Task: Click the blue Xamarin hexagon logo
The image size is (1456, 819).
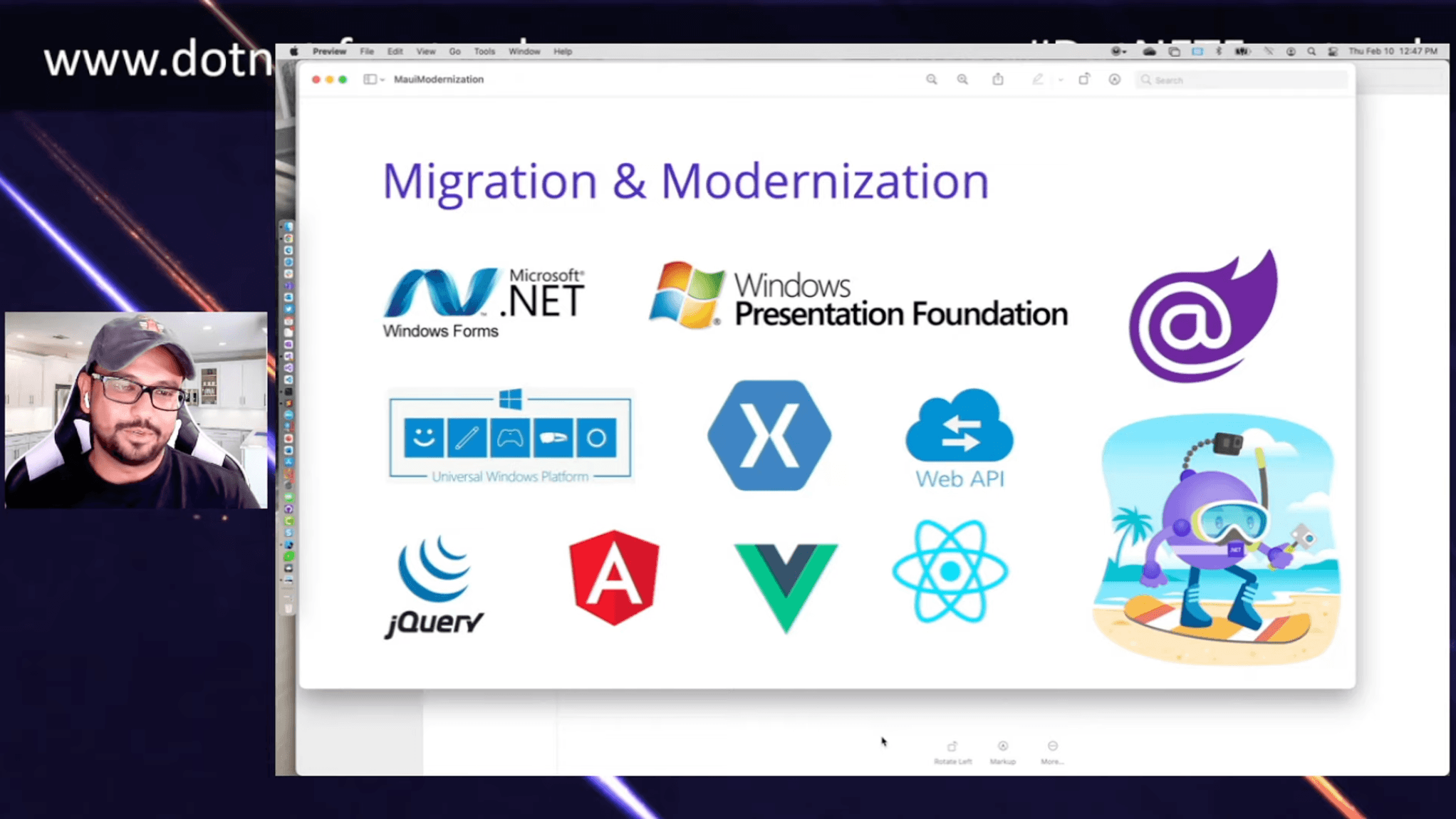Action: coord(769,435)
